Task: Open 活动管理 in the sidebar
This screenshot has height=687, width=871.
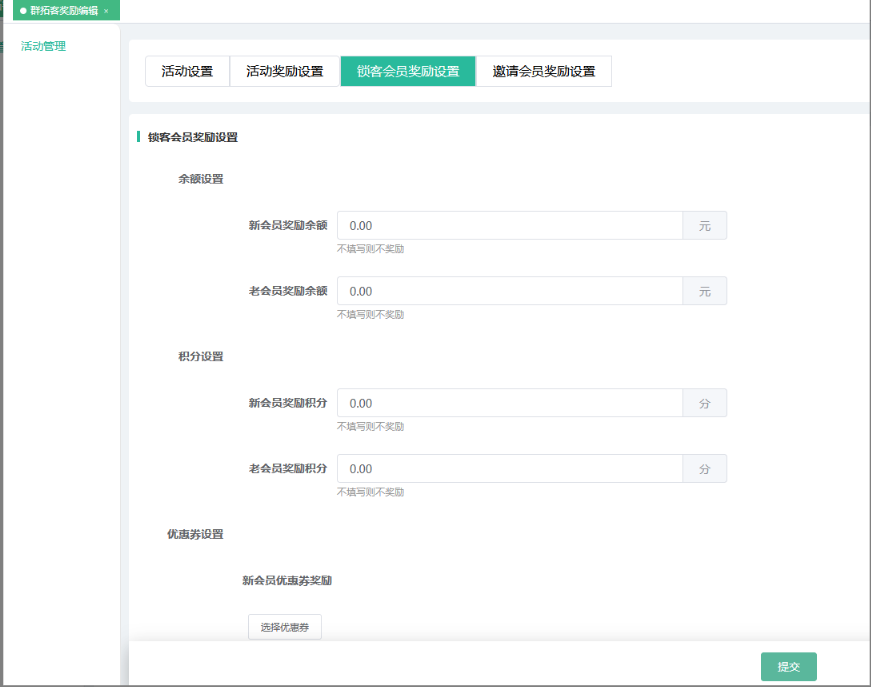Action: pyautogui.click(x=43, y=46)
